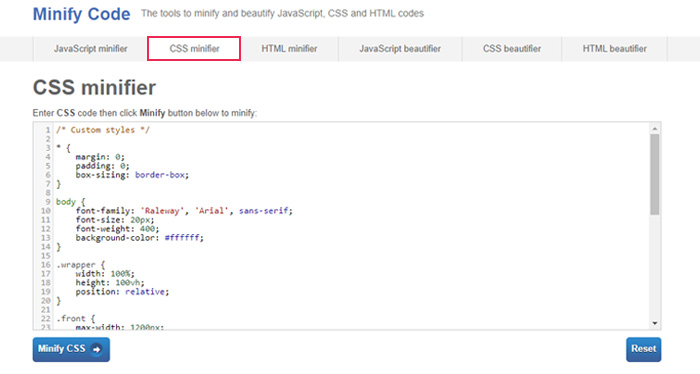This screenshot has height=374, width=700.
Task: Go to the JavaScript beautifier tab
Action: [x=400, y=49]
